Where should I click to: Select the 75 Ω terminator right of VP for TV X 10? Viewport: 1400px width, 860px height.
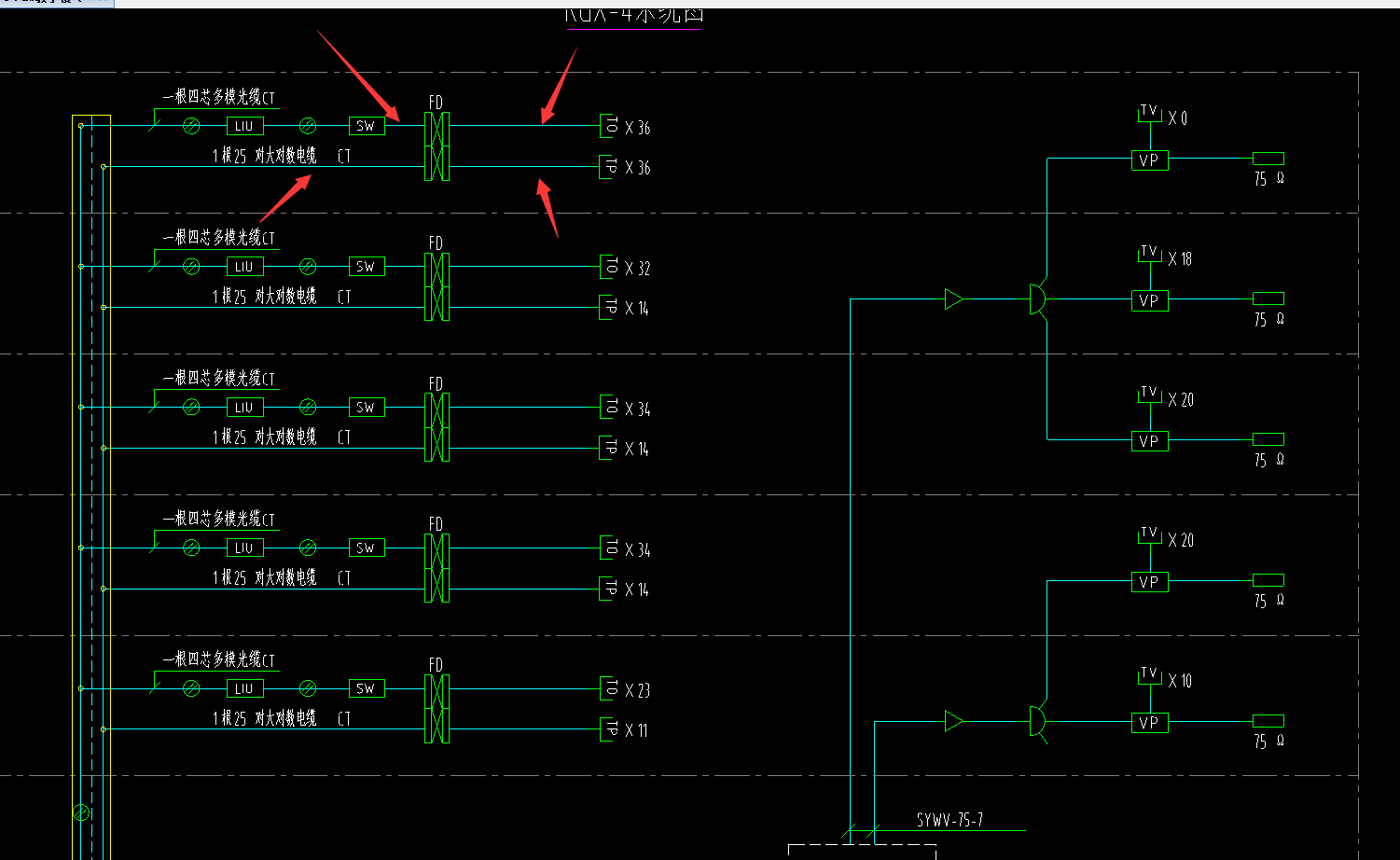tap(1268, 721)
